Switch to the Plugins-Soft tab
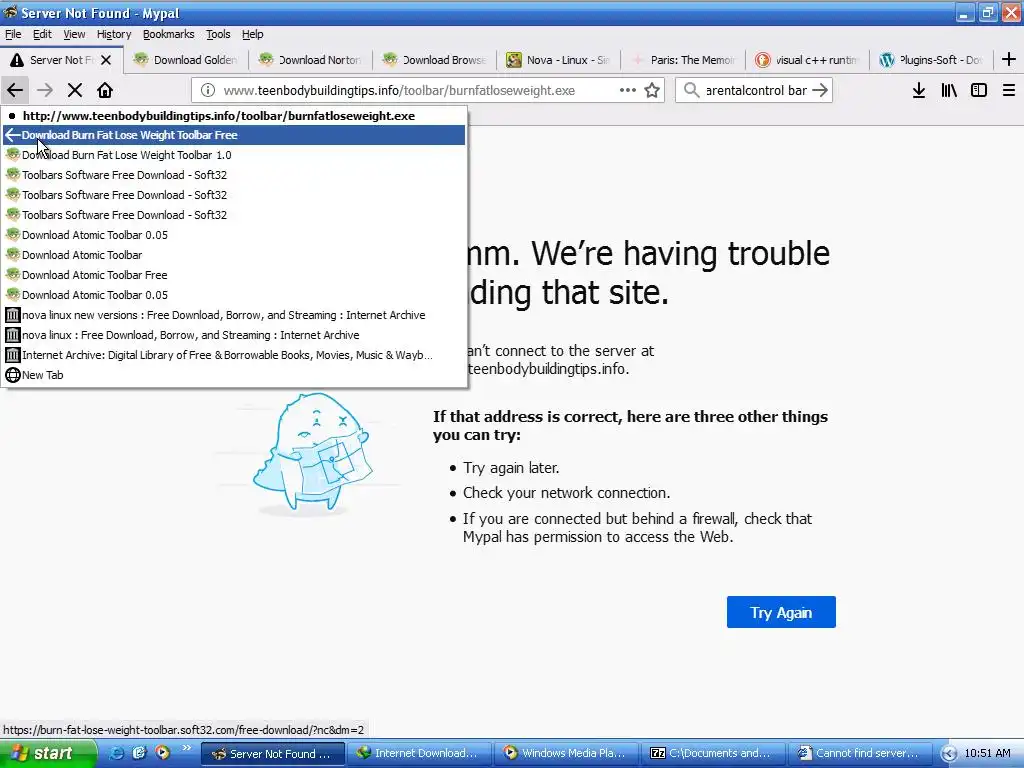 point(931,60)
